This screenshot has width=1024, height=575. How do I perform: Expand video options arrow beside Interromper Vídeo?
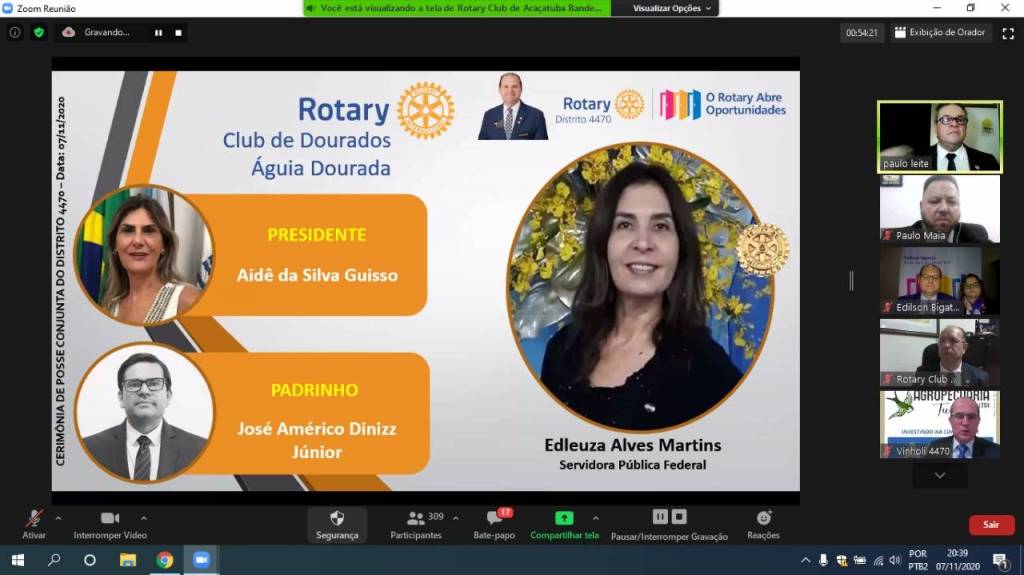coord(143,518)
